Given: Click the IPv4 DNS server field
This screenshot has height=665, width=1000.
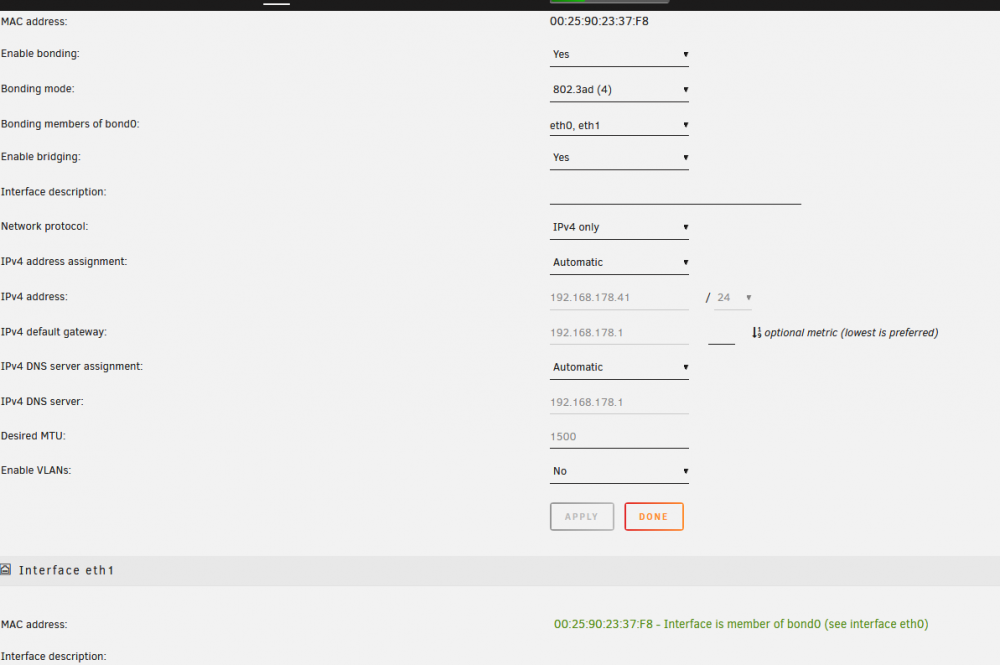Looking at the screenshot, I should [x=619, y=402].
